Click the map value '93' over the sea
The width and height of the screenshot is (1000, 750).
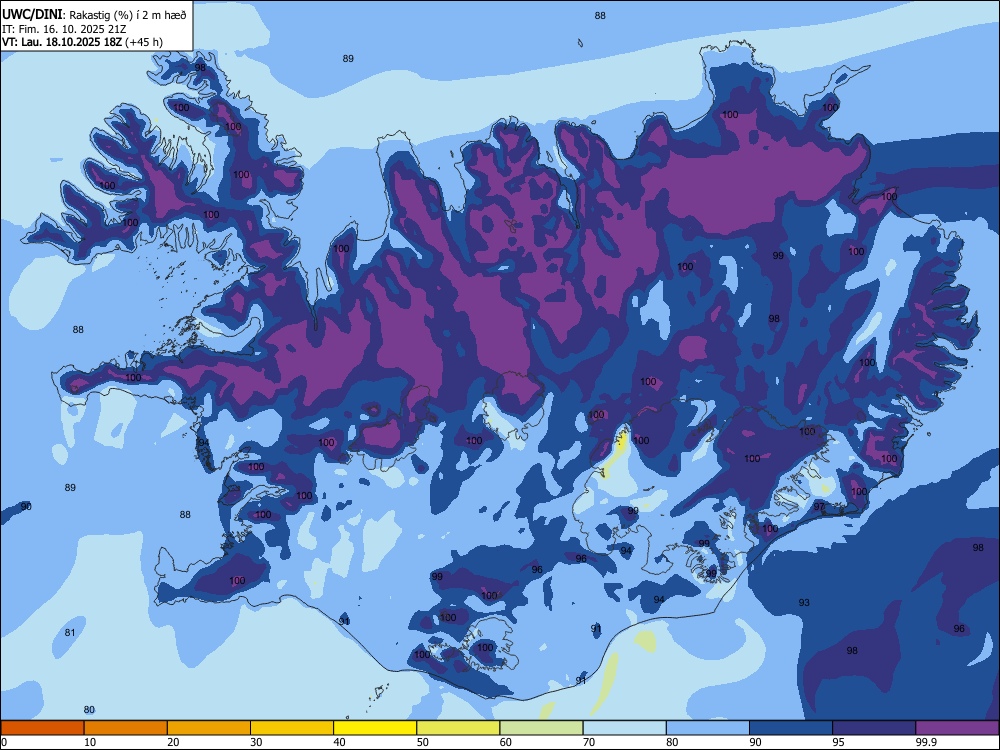[804, 602]
